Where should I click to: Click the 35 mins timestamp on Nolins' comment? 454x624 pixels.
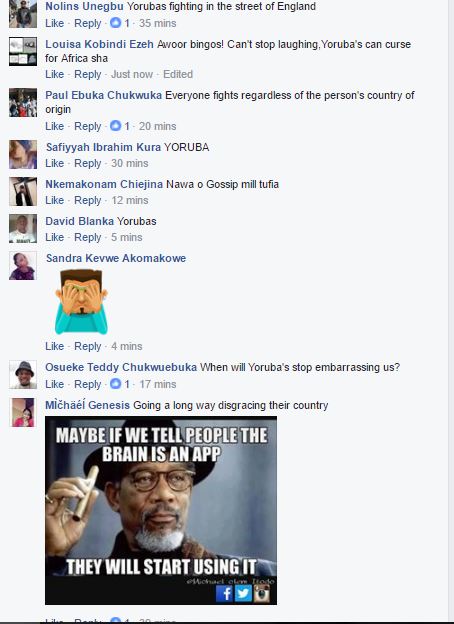point(158,23)
